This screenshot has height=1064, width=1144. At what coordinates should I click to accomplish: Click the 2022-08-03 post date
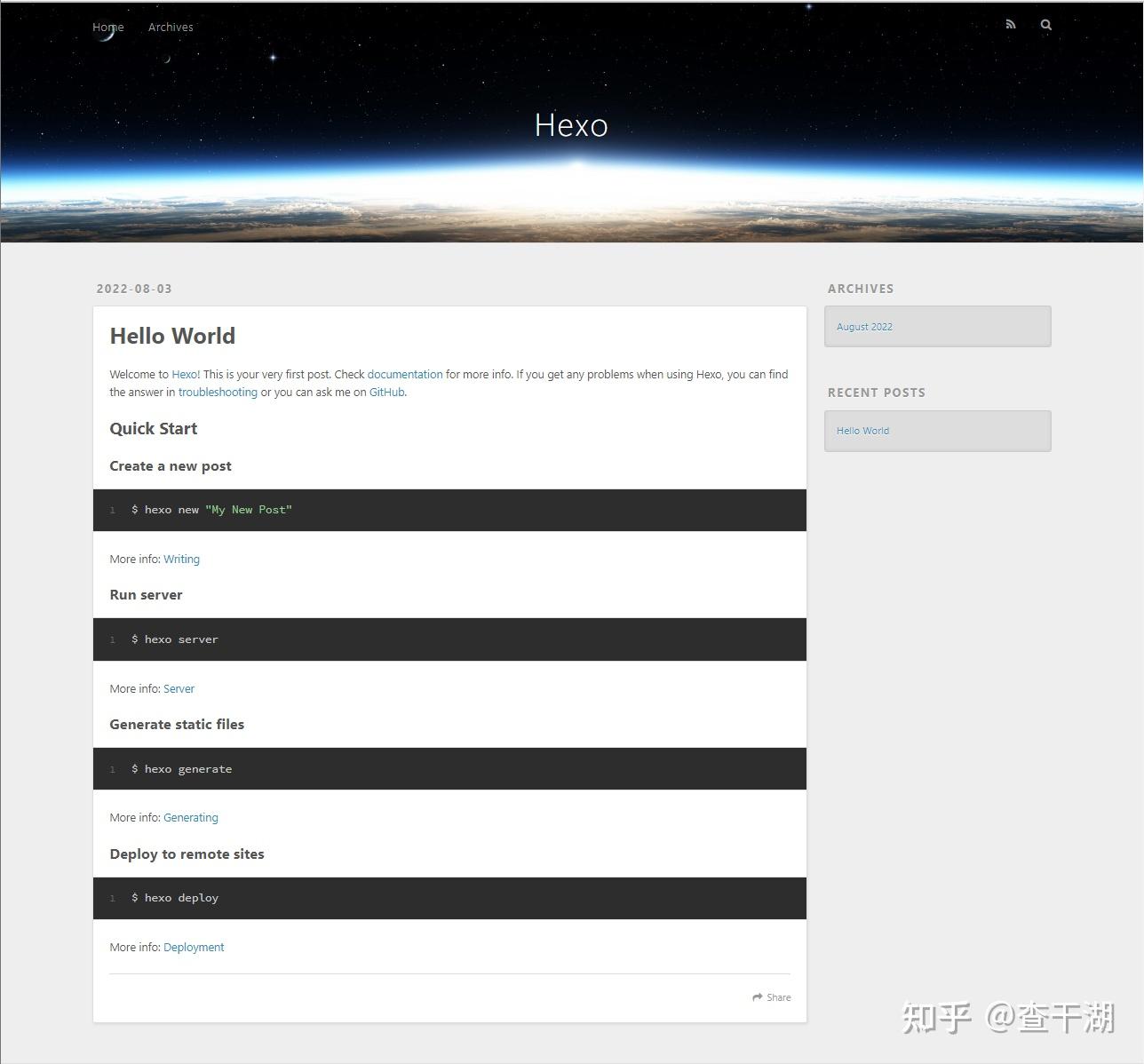134,288
